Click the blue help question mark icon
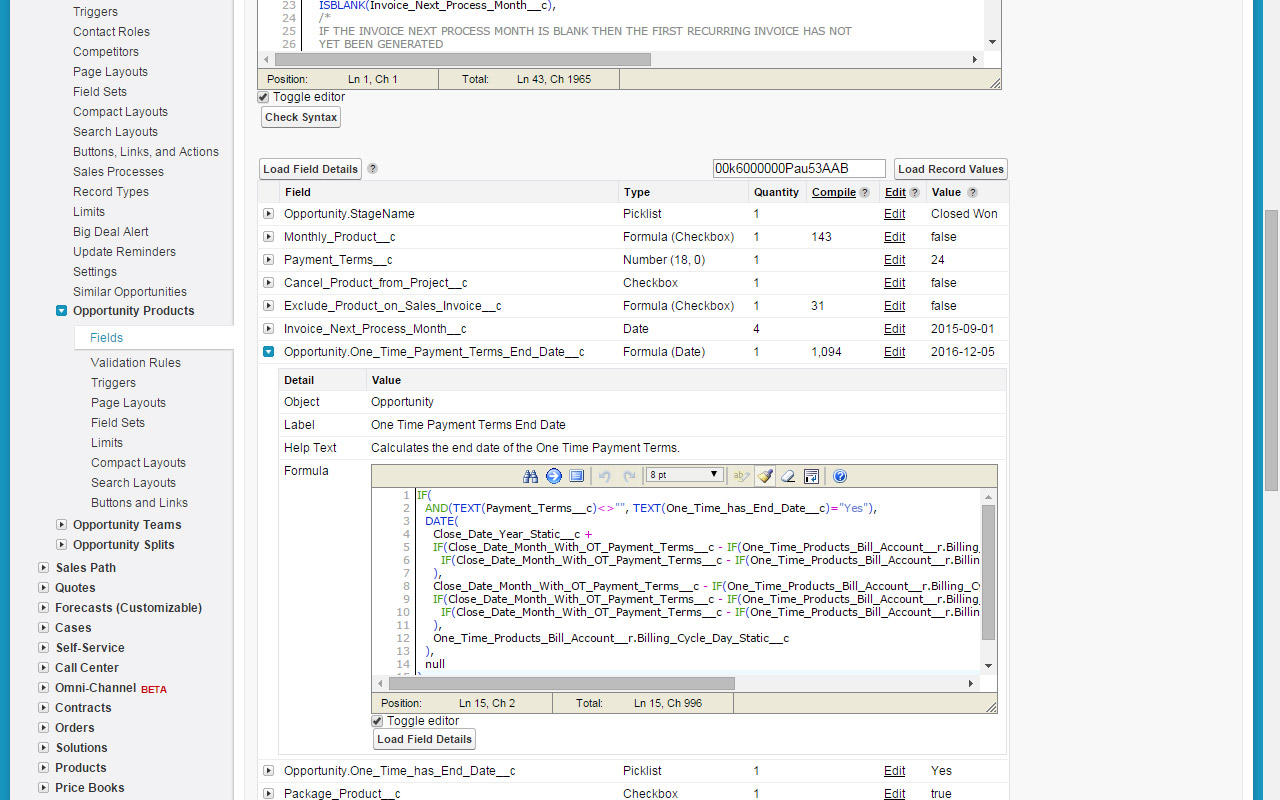Screen dimensions: 1280x800 (x=840, y=476)
